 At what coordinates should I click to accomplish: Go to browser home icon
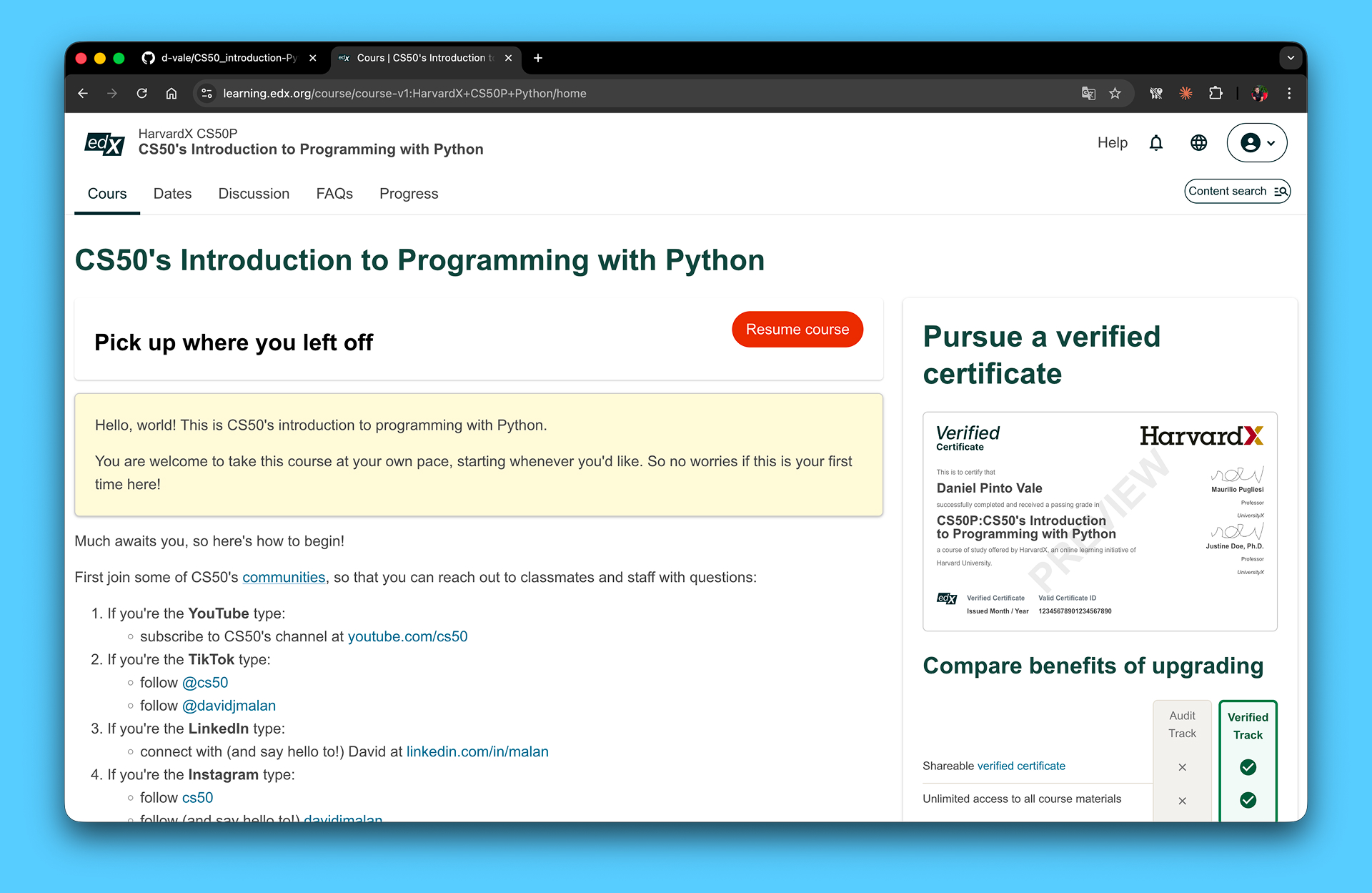coord(171,94)
